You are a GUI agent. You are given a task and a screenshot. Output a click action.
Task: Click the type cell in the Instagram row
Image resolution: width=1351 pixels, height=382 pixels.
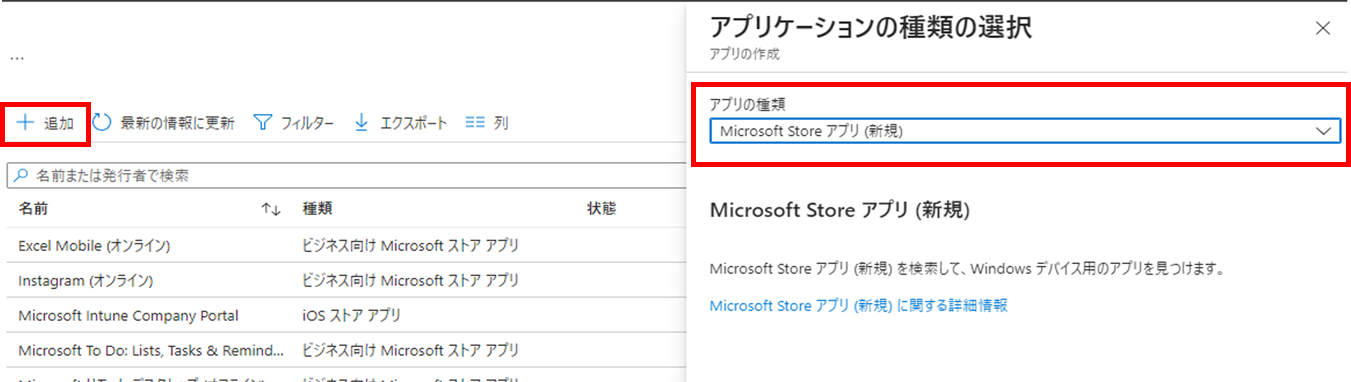(411, 280)
